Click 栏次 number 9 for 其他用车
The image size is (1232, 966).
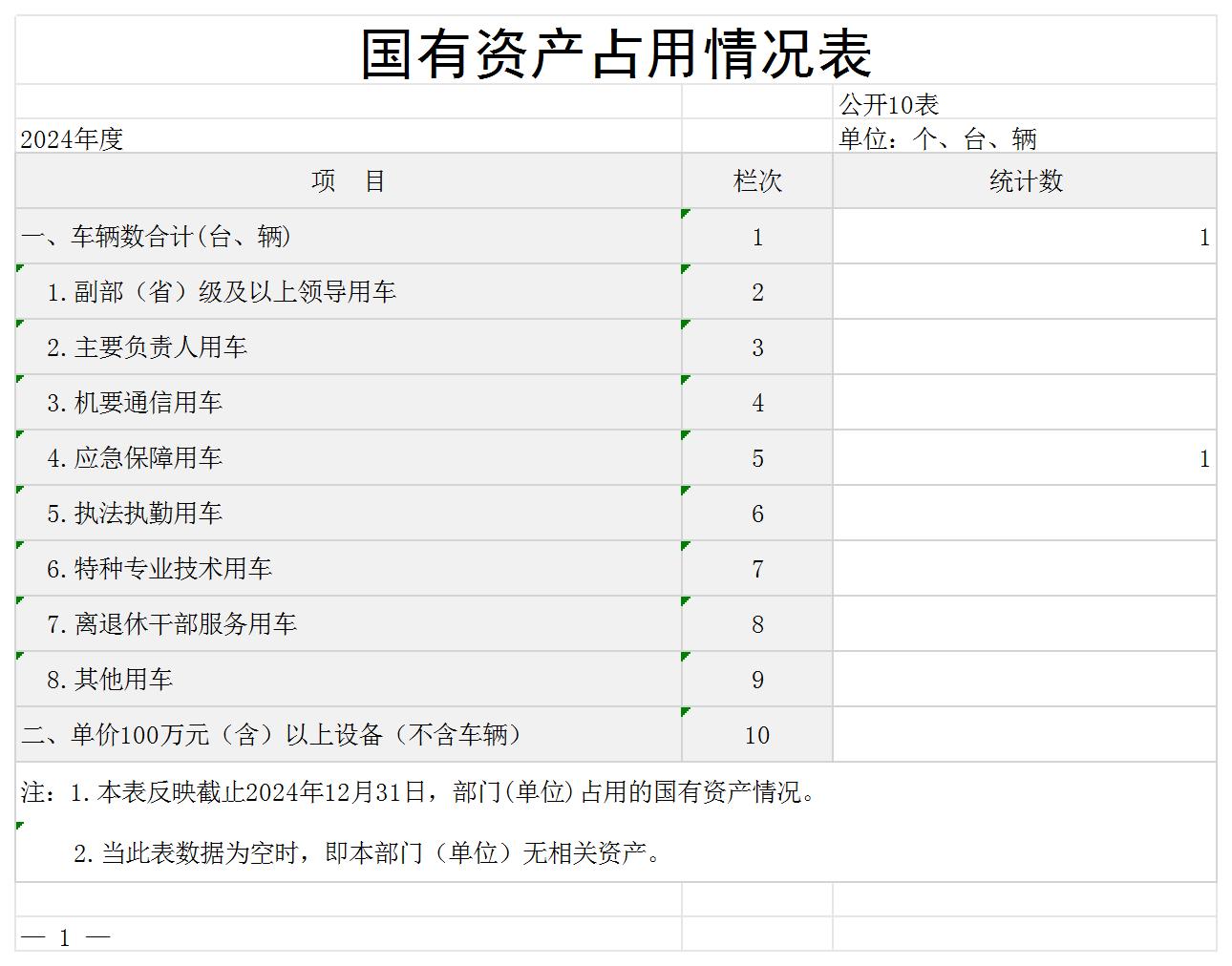[x=757, y=680]
